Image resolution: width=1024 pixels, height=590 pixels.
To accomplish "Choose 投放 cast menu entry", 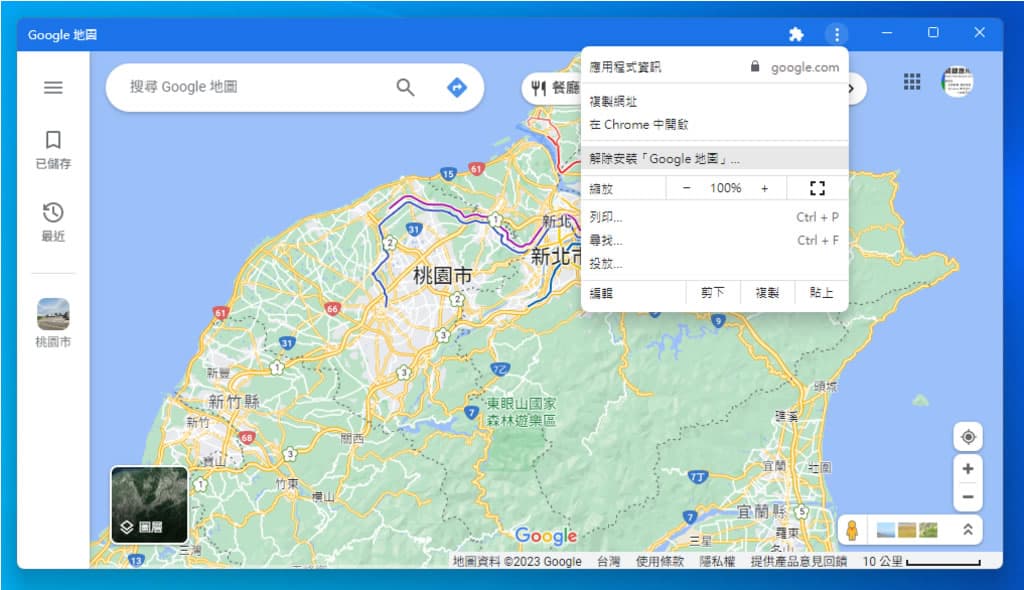I will (714, 263).
